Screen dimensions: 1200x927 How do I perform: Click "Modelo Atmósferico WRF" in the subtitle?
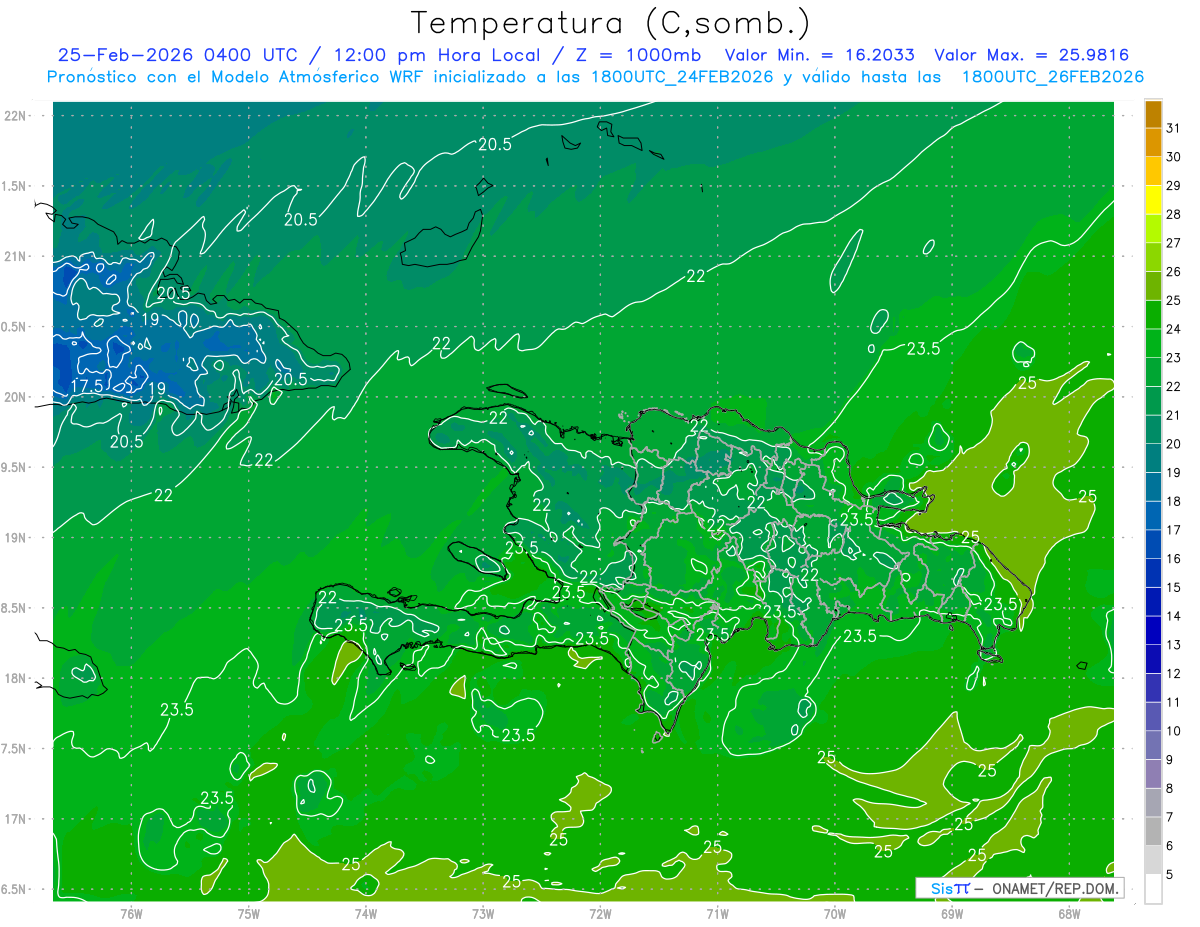pyautogui.click(x=318, y=77)
